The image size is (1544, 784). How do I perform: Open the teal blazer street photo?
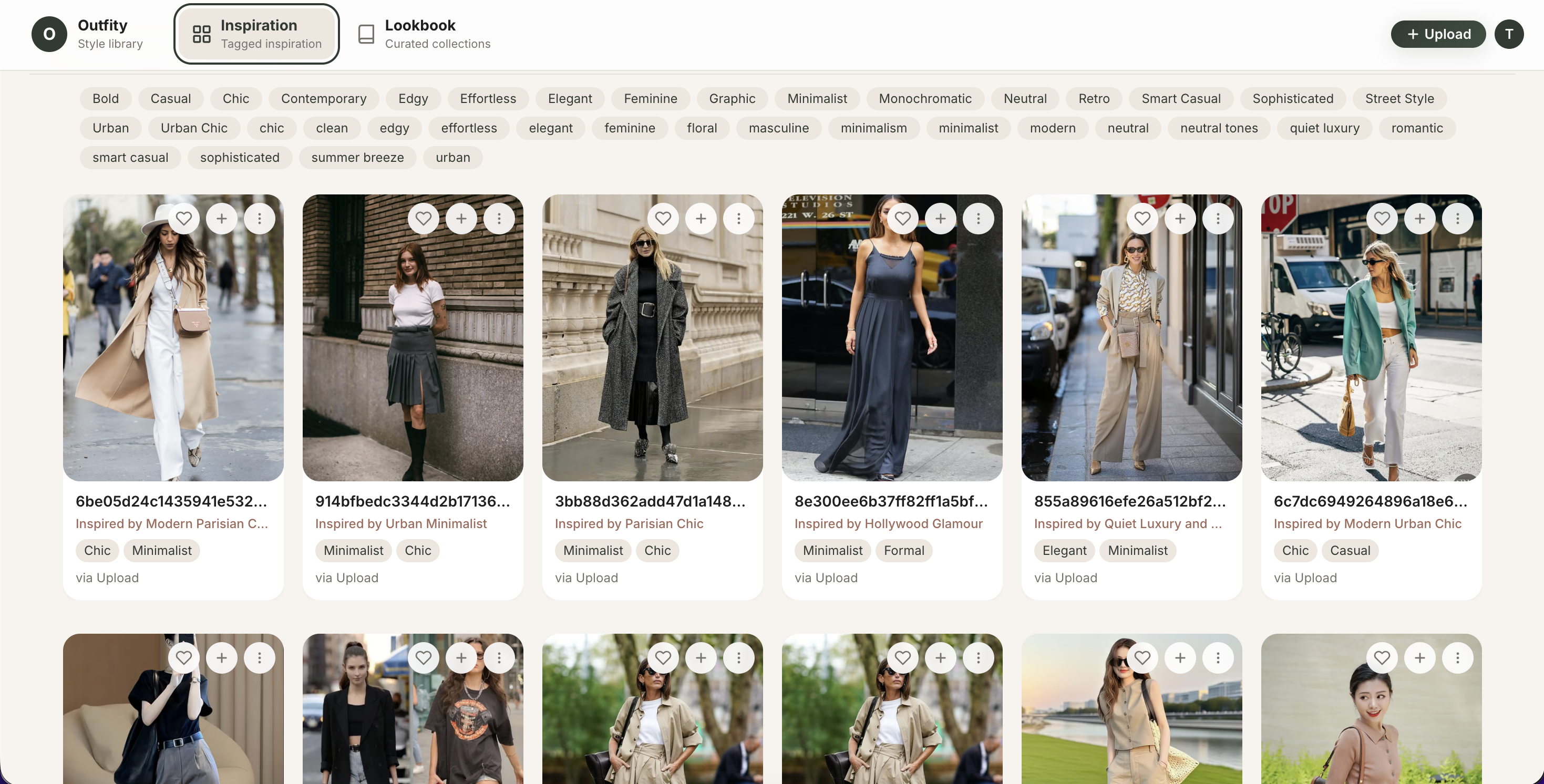[1372, 337]
